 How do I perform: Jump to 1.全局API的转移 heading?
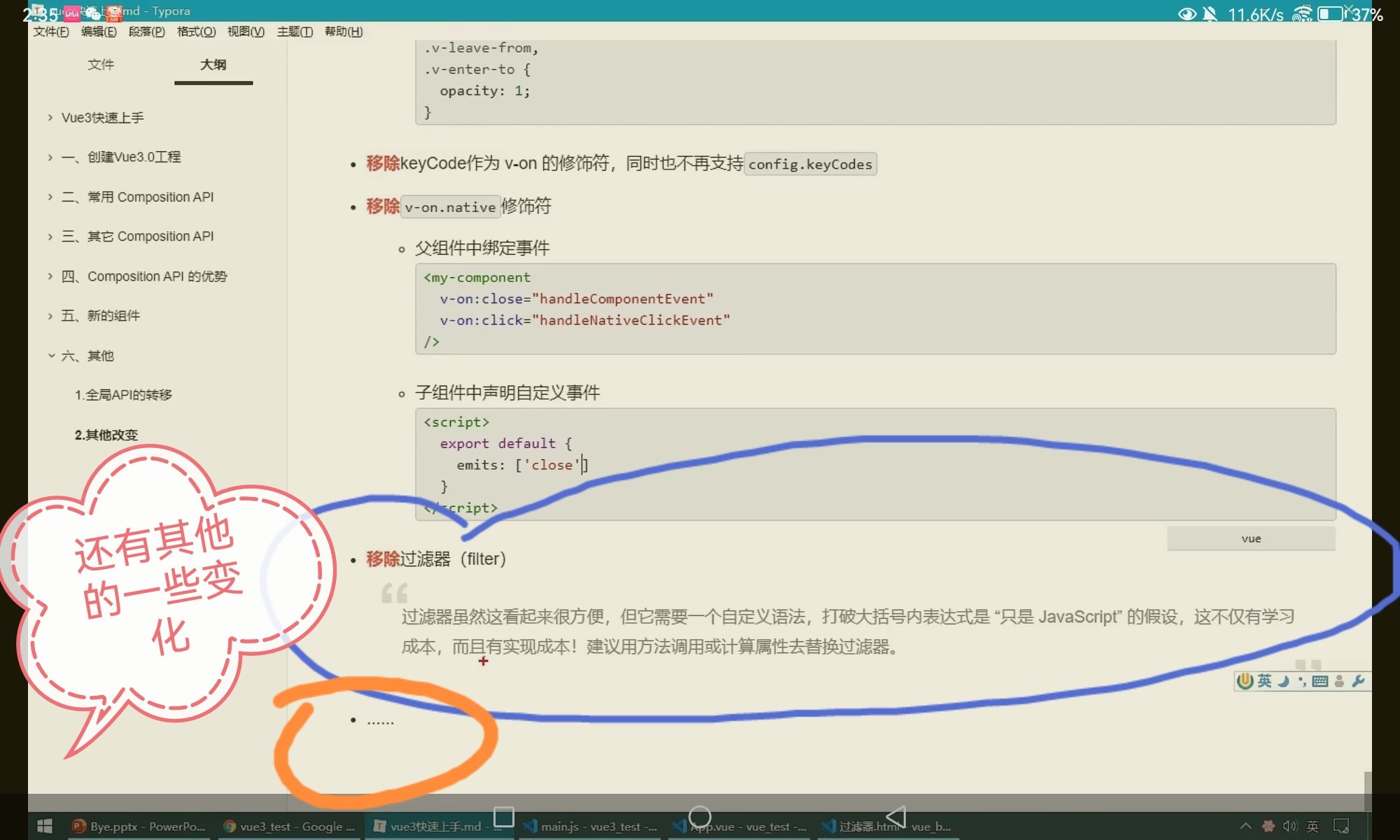pyautogui.click(x=123, y=395)
